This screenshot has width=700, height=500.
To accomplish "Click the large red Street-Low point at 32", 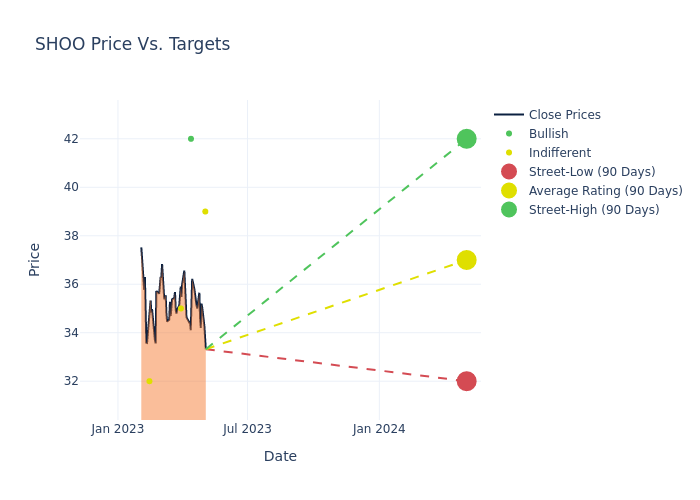I will [x=466, y=381].
